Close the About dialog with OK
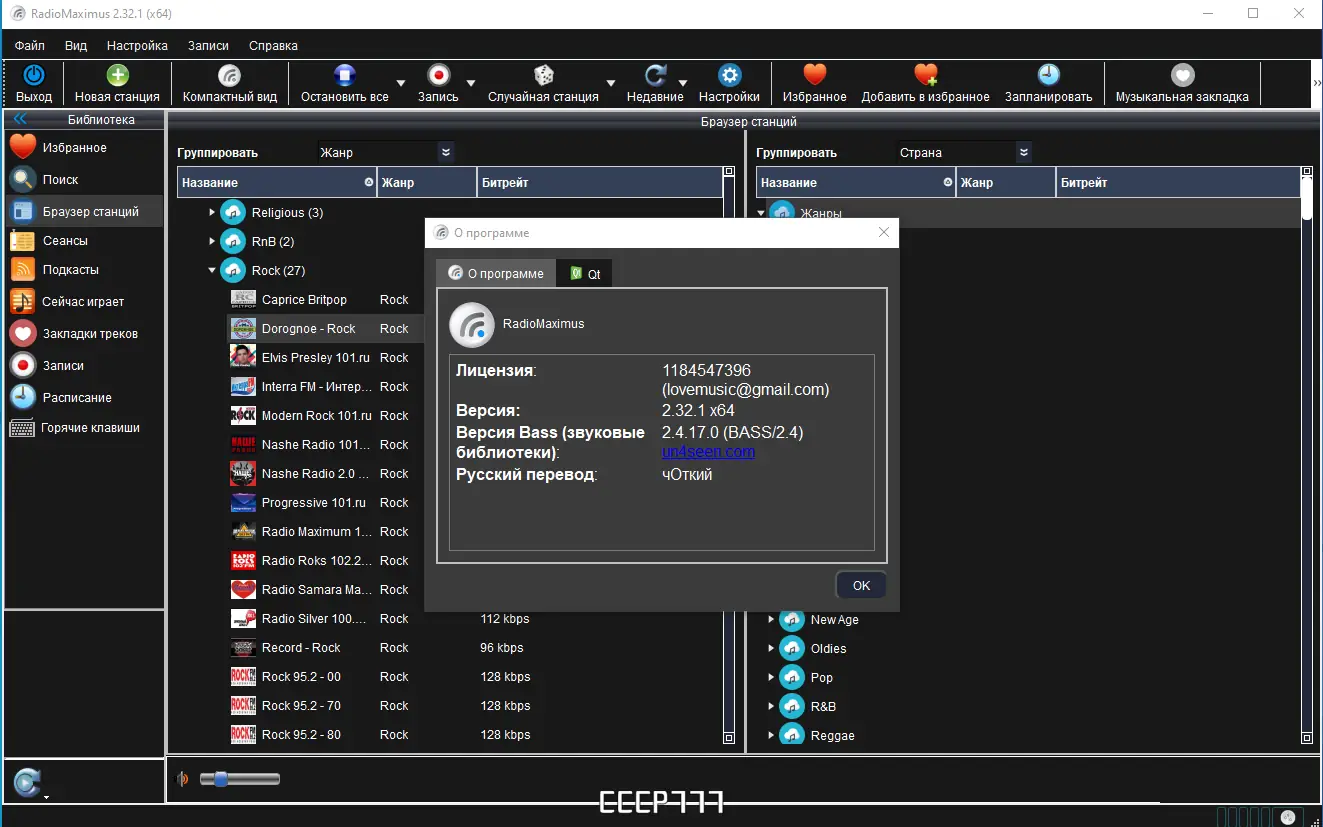The width and height of the screenshot is (1323, 827). pyautogui.click(x=860, y=585)
